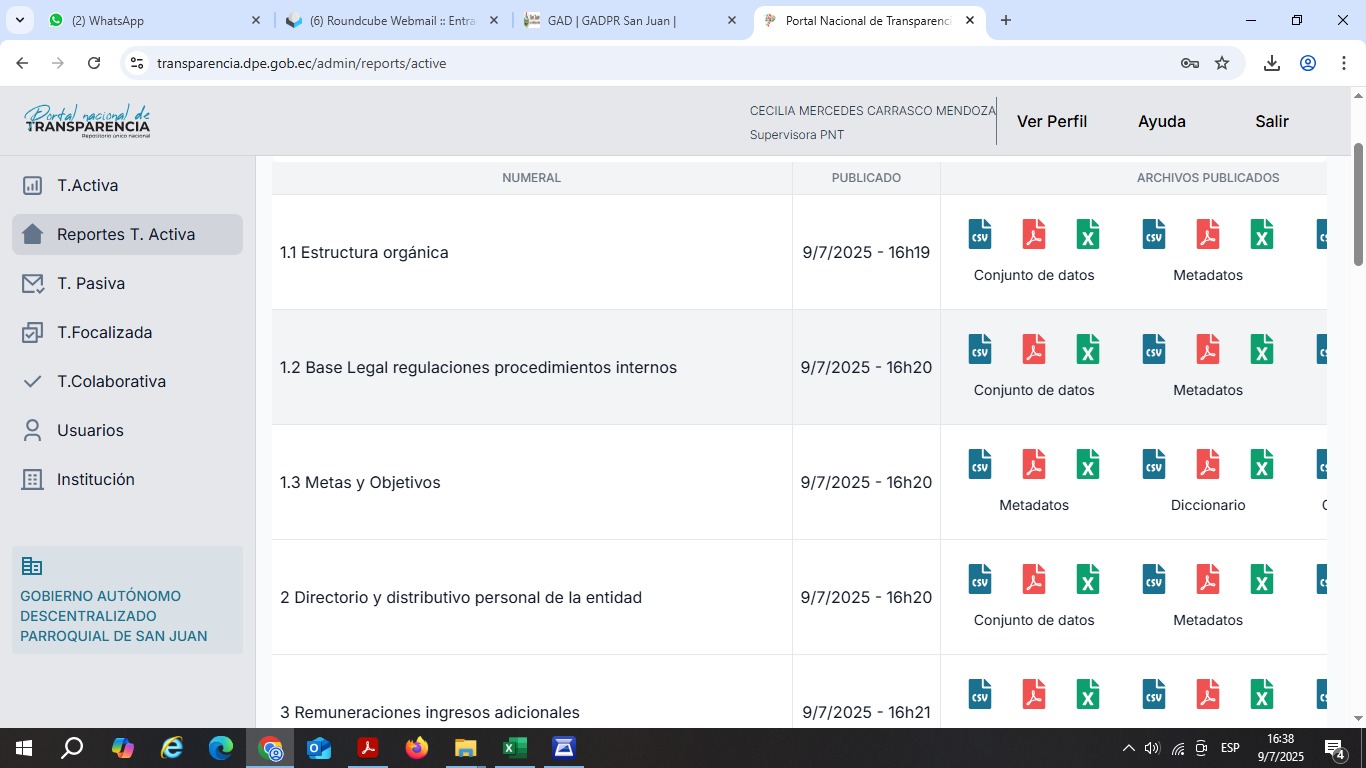Image resolution: width=1366 pixels, height=768 pixels.
Task: Open the Ayuda help link
Action: [1161, 121]
